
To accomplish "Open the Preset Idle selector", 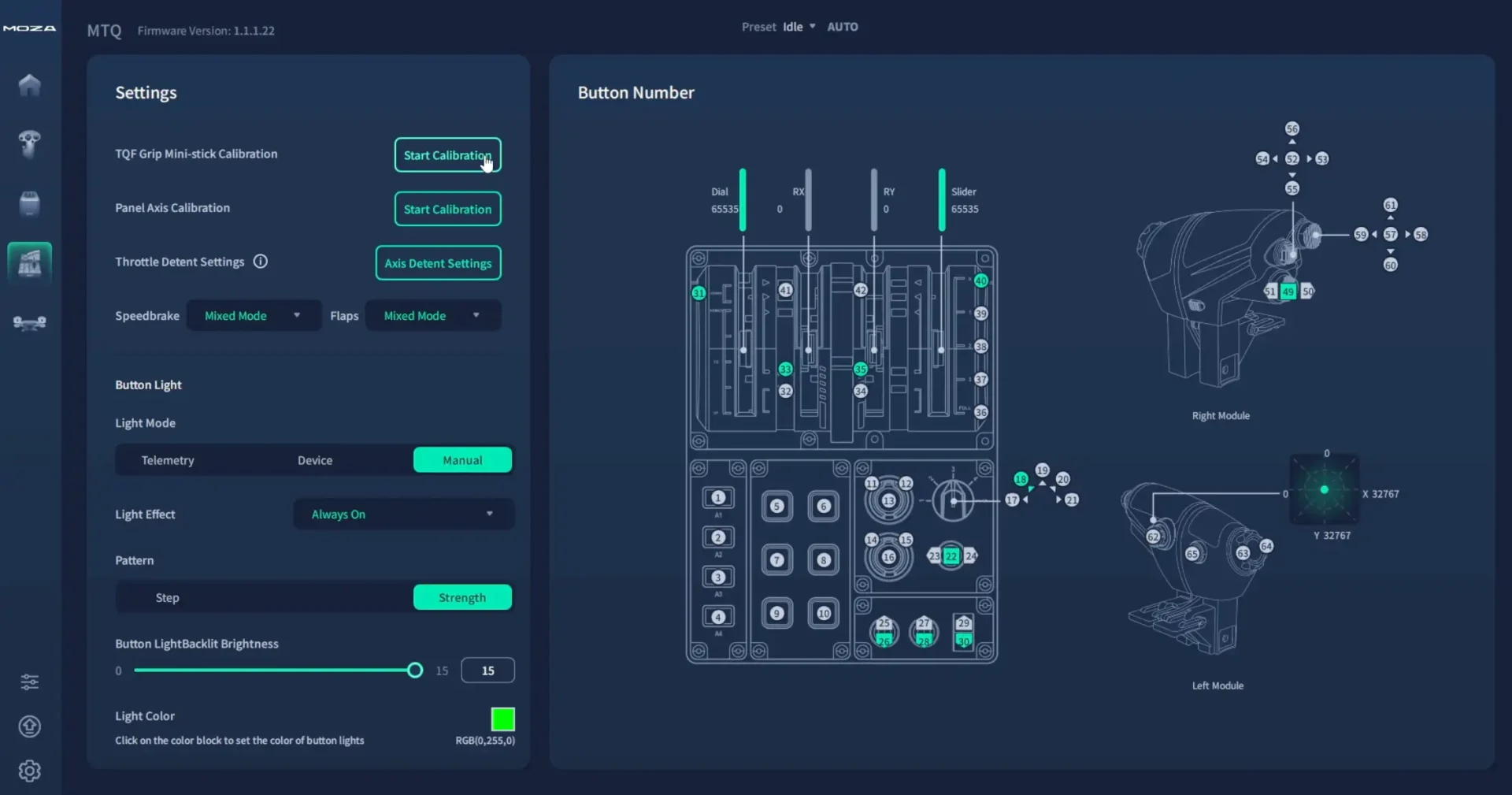I will pyautogui.click(x=799, y=27).
